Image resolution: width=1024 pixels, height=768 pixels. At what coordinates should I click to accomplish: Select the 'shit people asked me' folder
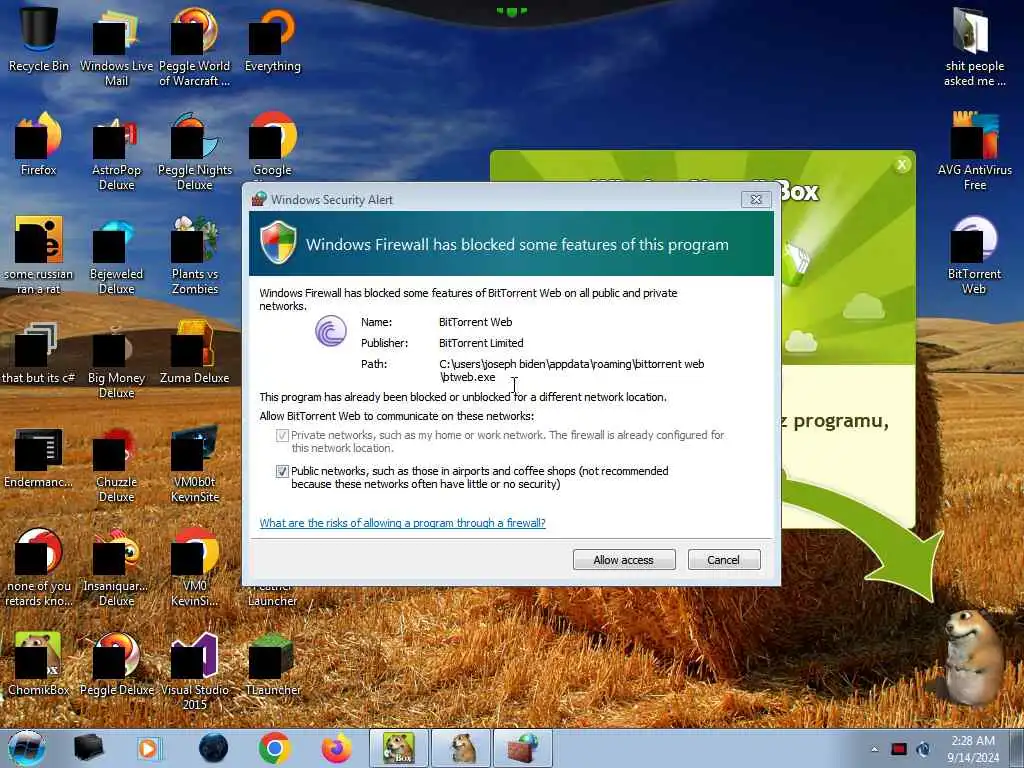(974, 46)
